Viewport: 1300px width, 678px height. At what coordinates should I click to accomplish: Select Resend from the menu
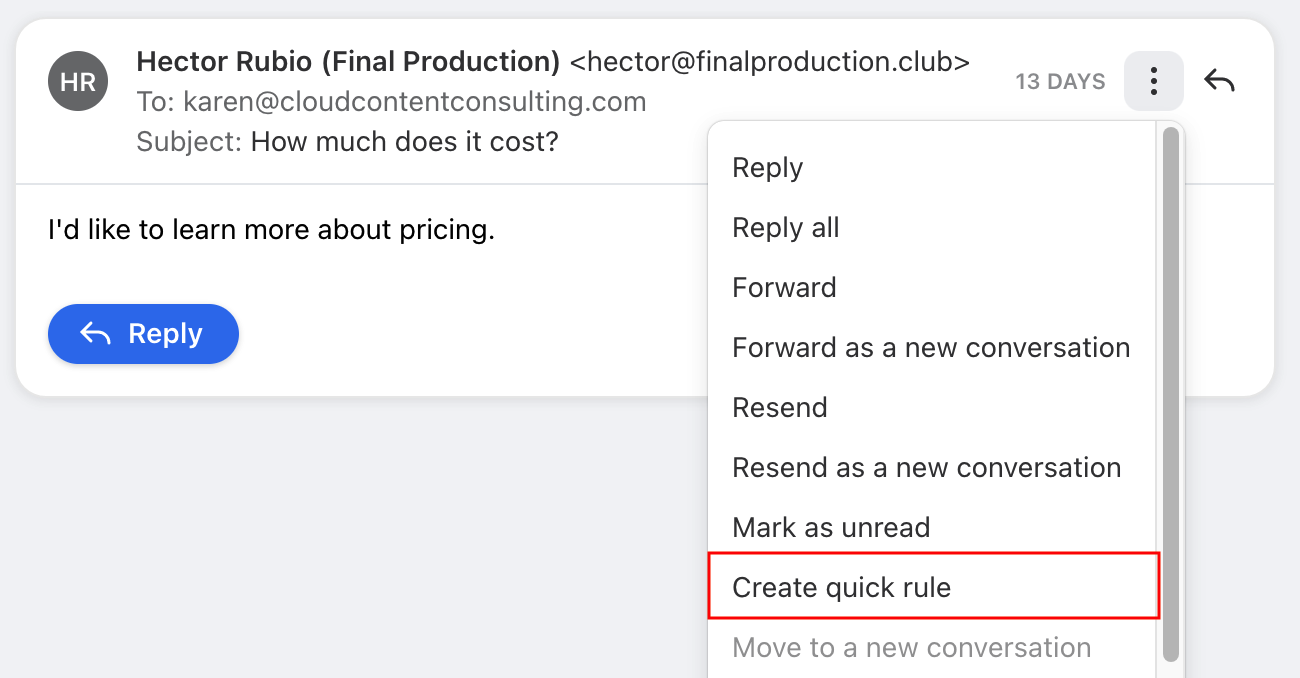[932, 408]
